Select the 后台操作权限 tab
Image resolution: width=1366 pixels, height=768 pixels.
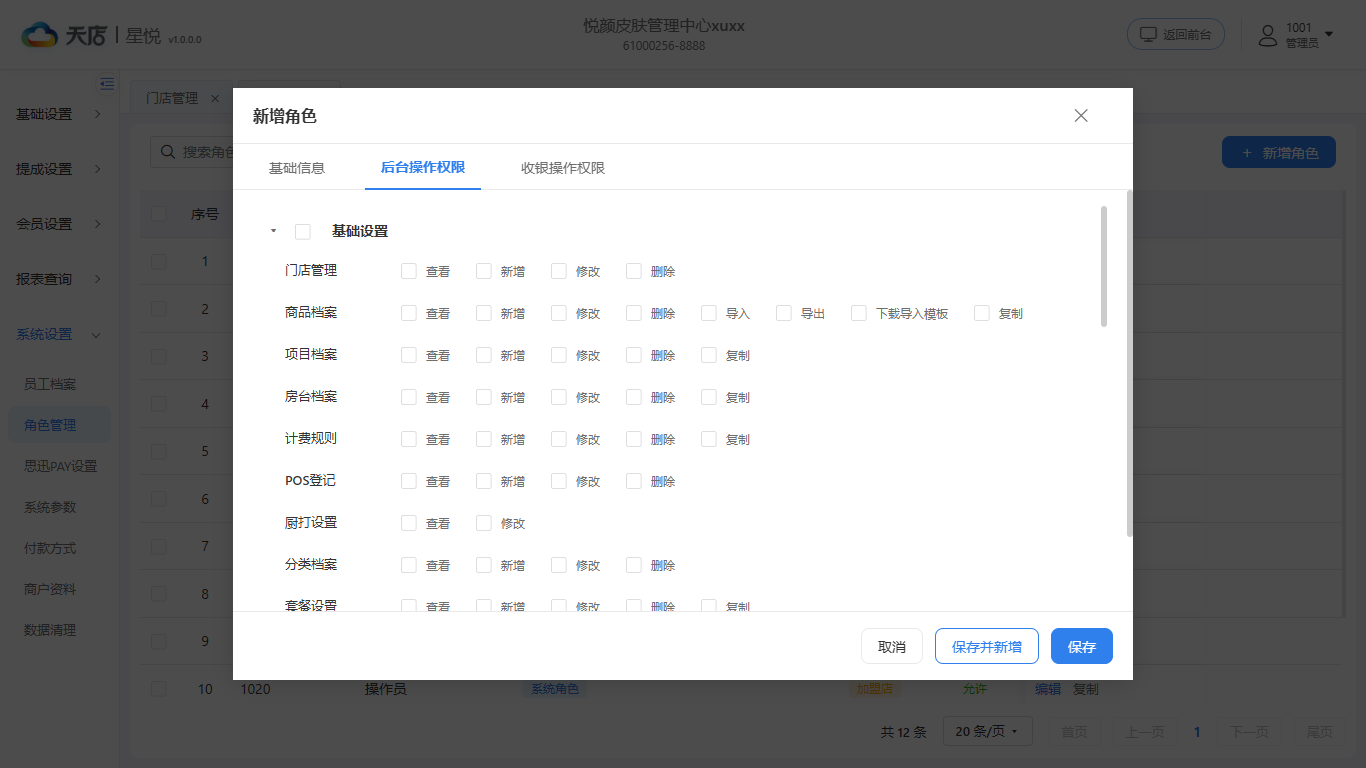tap(423, 168)
